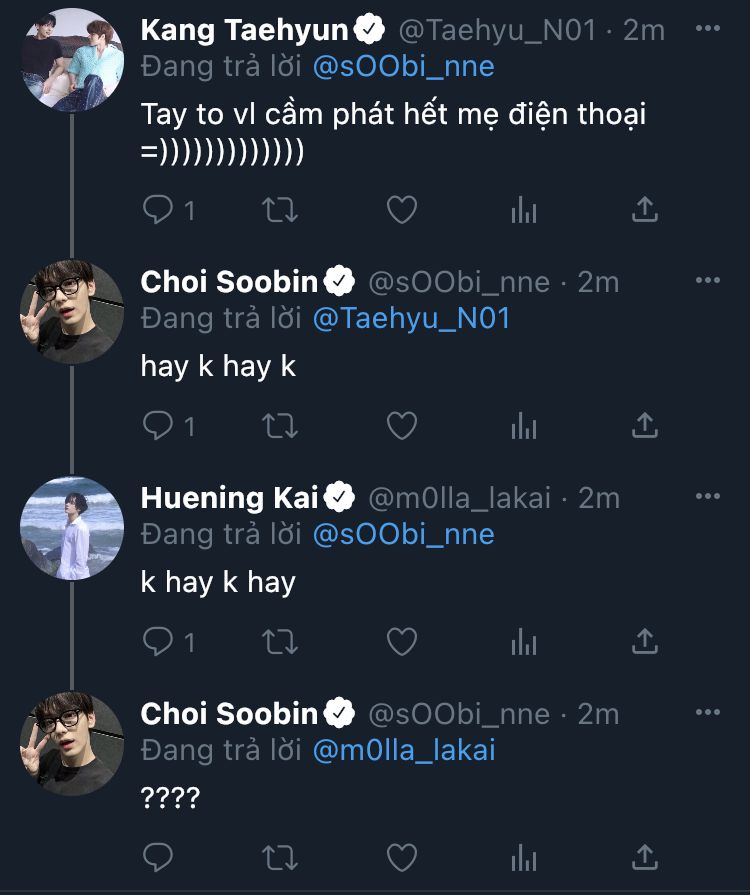Like Huening Kai's "k hay k hay" tweet
This screenshot has width=750, height=895.
pos(401,640)
